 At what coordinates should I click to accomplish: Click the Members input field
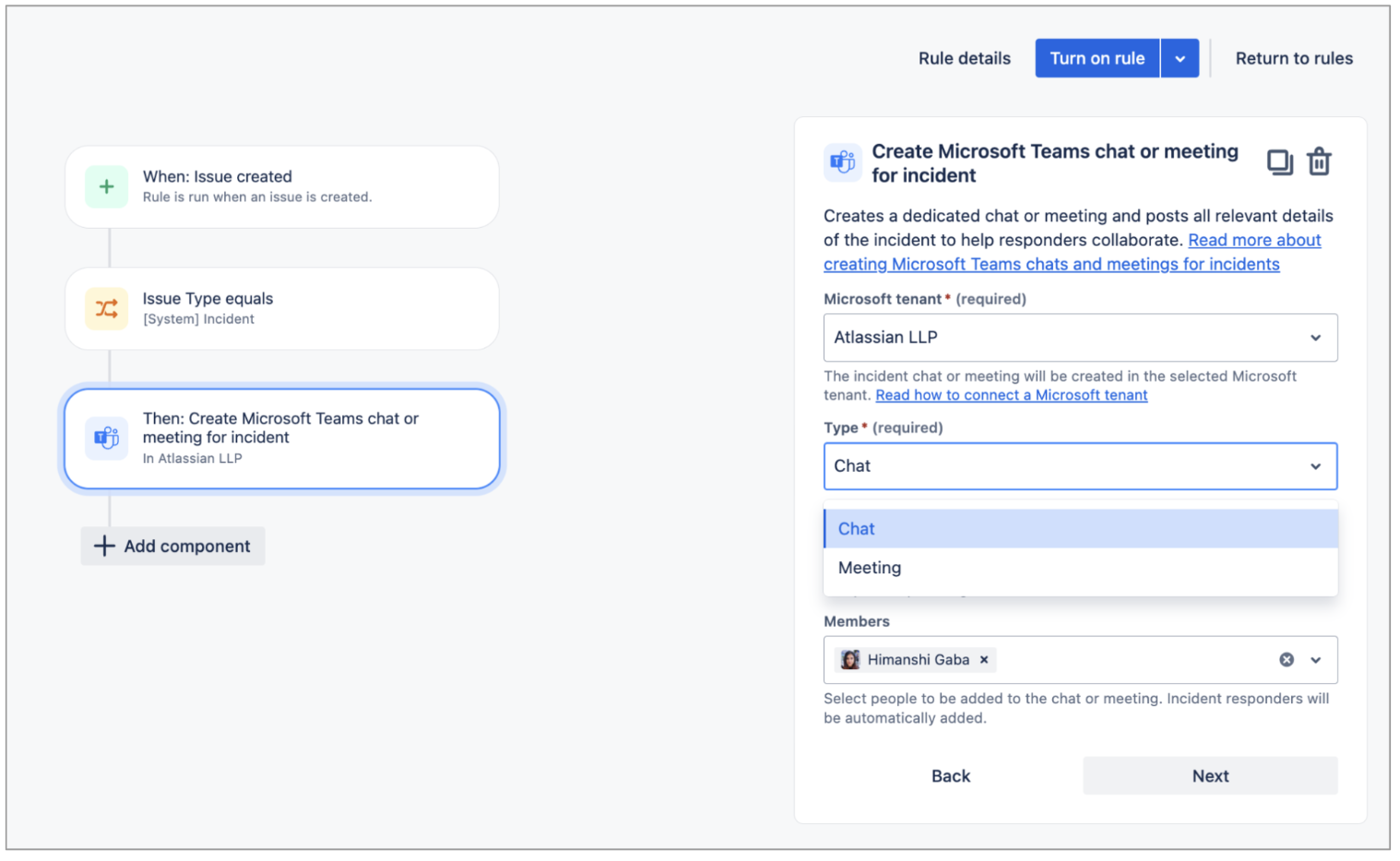pos(1080,660)
